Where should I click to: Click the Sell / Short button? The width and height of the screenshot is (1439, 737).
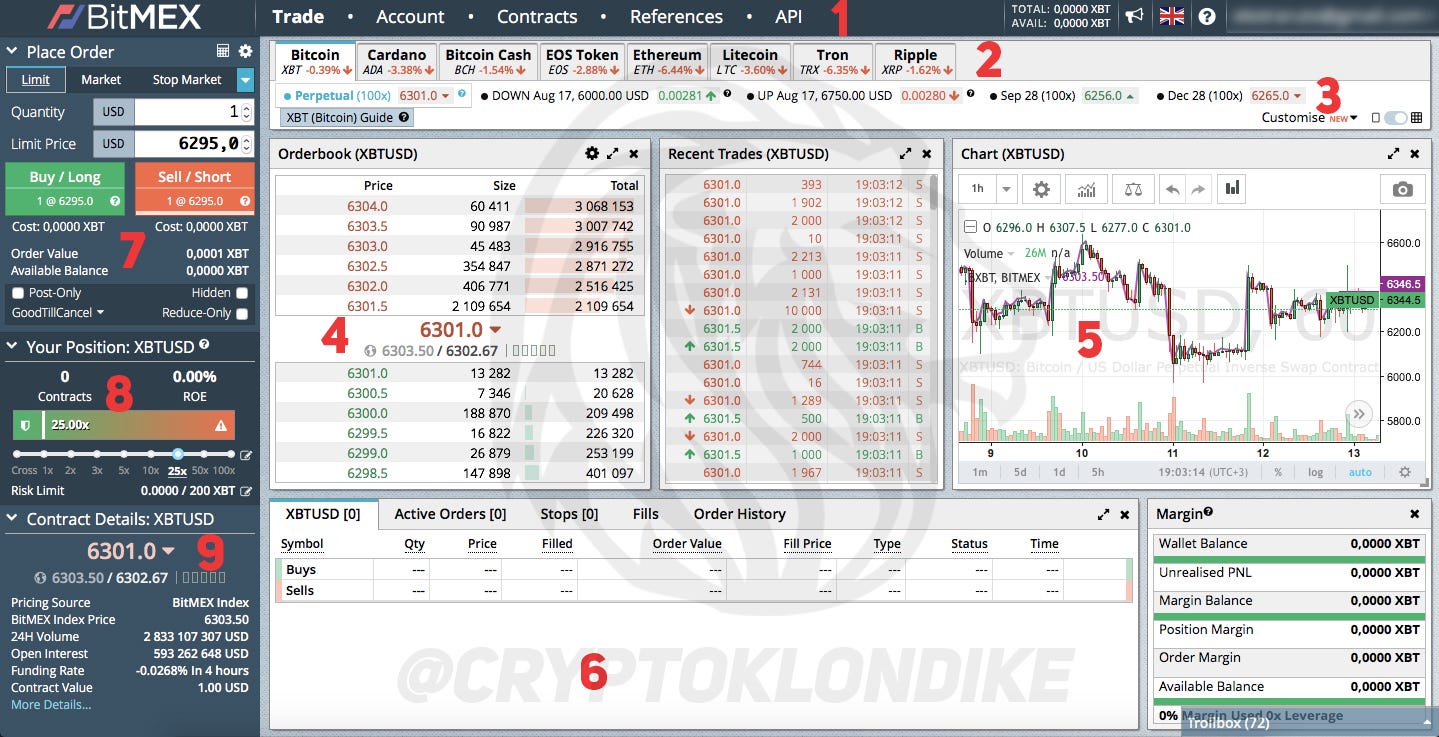coord(194,187)
